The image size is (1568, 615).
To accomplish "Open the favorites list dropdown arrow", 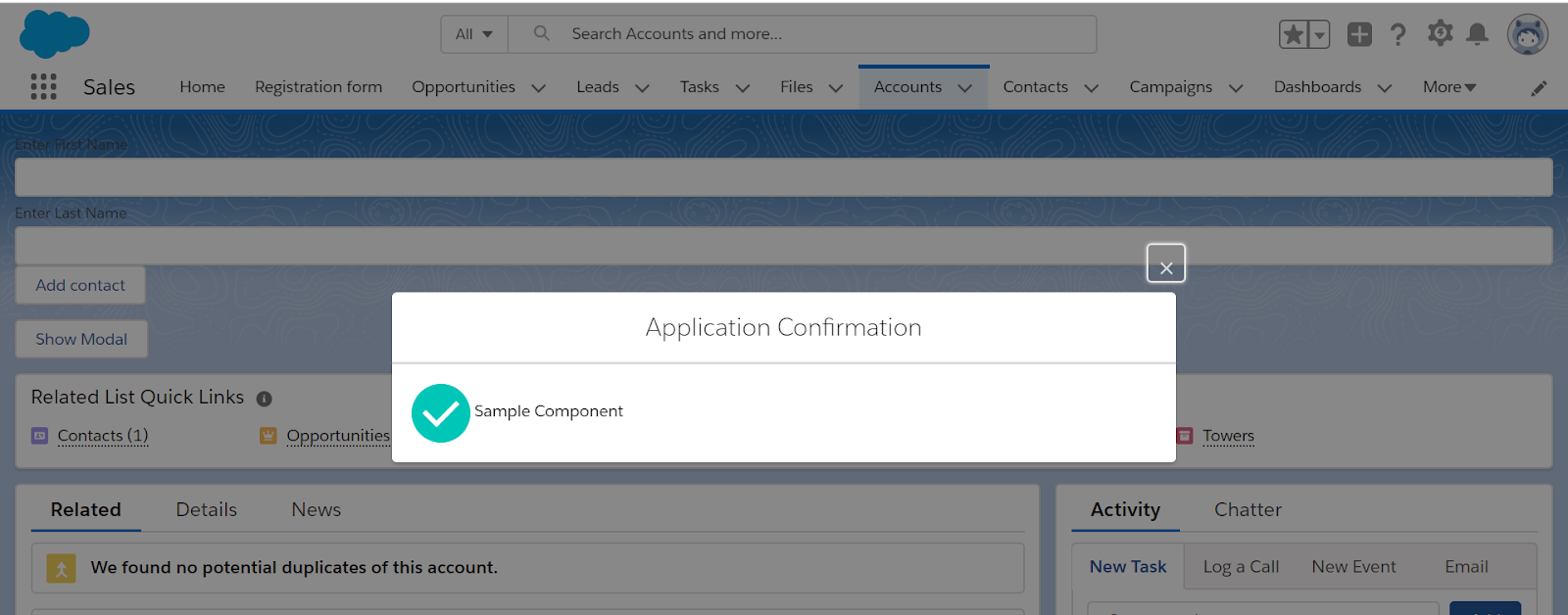I will click(x=1320, y=35).
